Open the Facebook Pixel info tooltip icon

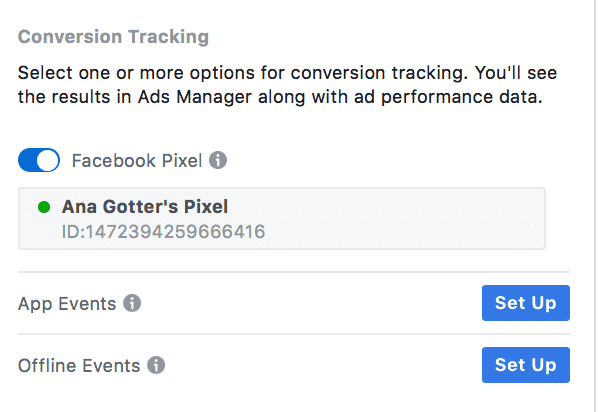coord(218,160)
